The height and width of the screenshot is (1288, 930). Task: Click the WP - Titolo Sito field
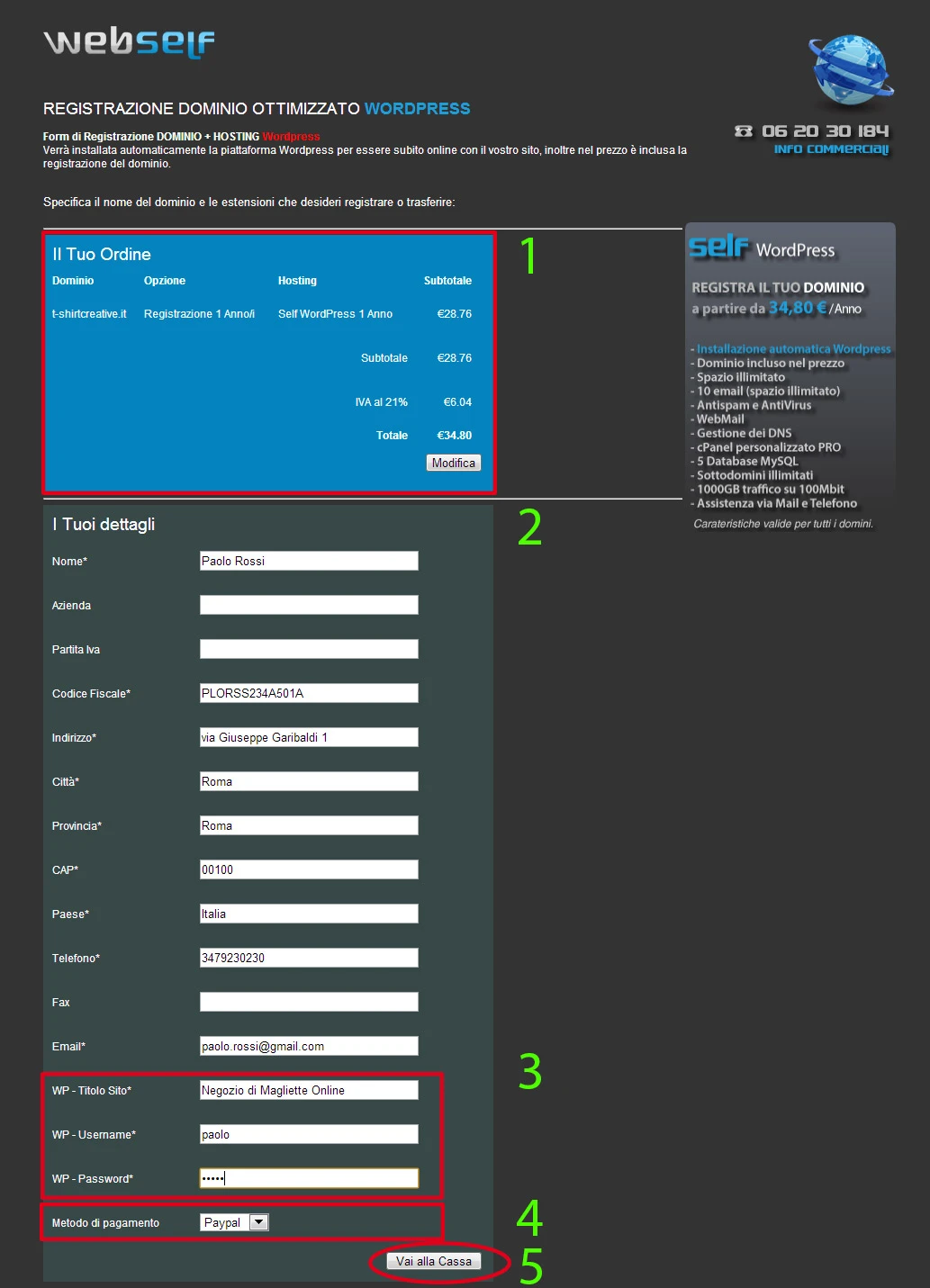point(309,1090)
